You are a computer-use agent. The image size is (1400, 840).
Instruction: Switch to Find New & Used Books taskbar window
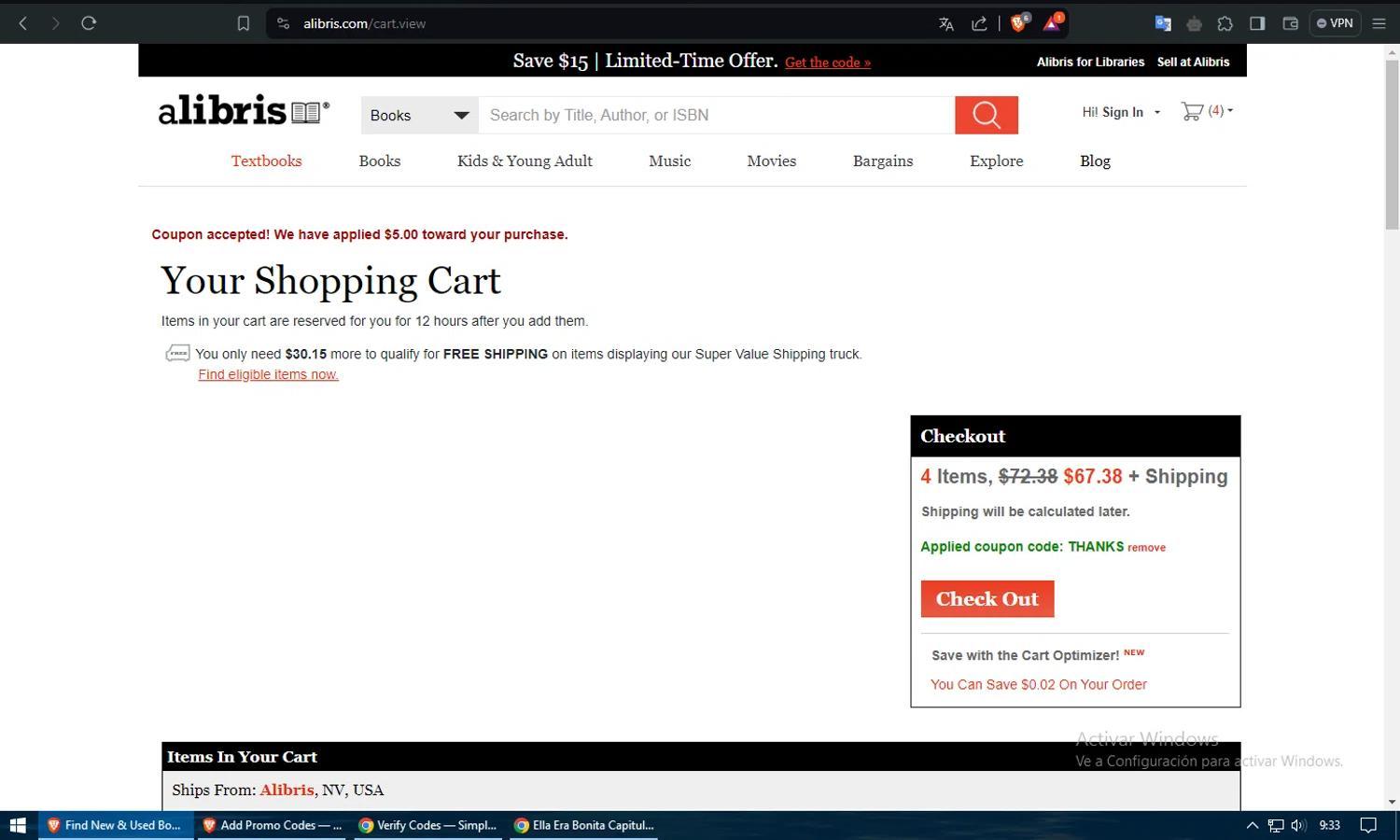[x=116, y=825]
